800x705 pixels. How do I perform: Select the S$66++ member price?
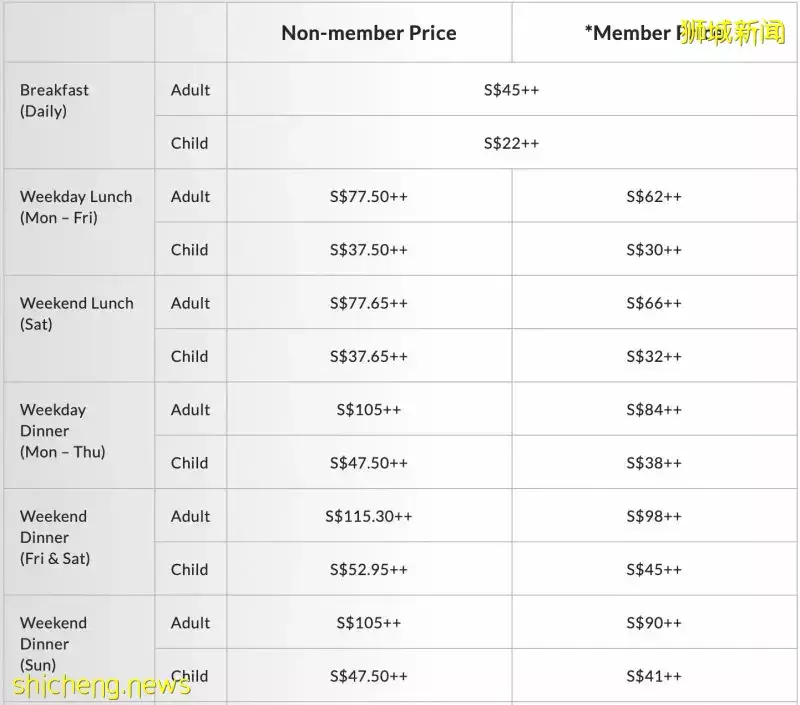[x=654, y=303]
